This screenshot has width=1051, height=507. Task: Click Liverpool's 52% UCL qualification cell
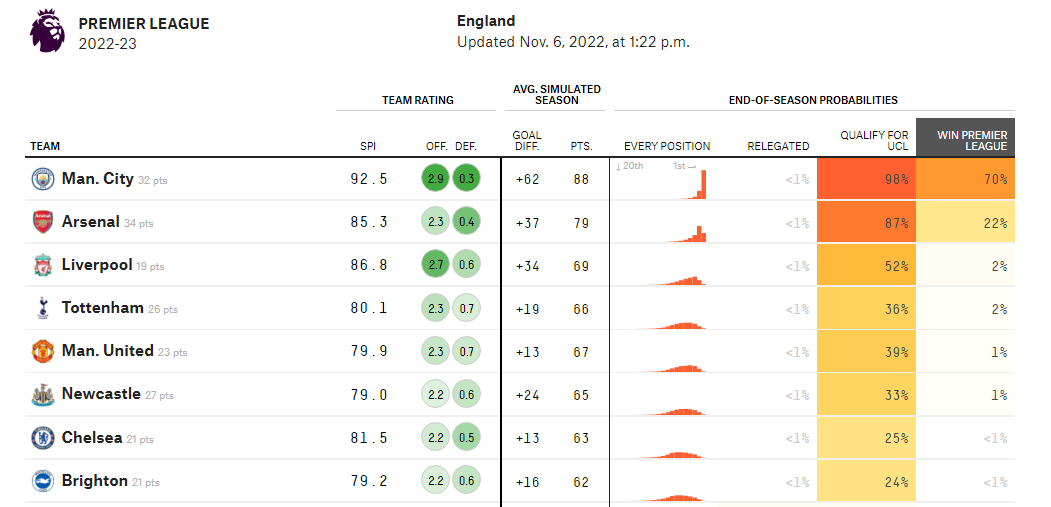coord(867,266)
